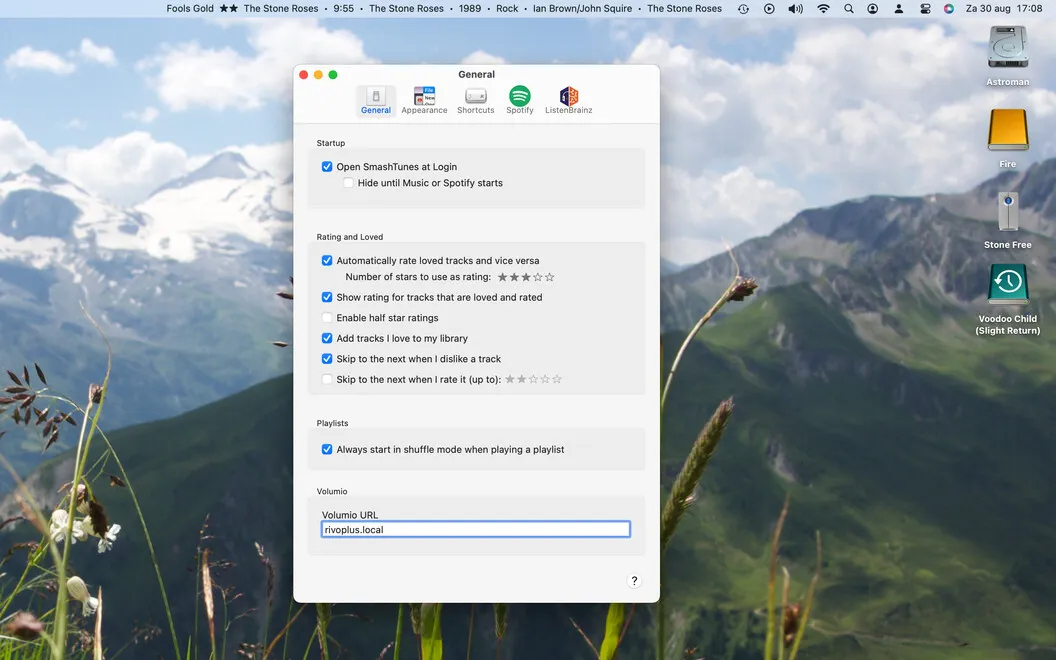The image size is (1056, 660).
Task: Open the SmashTunes Fools Gold menu bar item
Action: (444, 9)
